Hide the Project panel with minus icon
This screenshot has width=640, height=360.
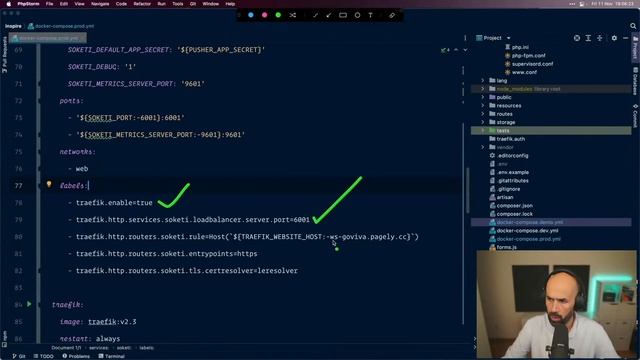coord(626,38)
